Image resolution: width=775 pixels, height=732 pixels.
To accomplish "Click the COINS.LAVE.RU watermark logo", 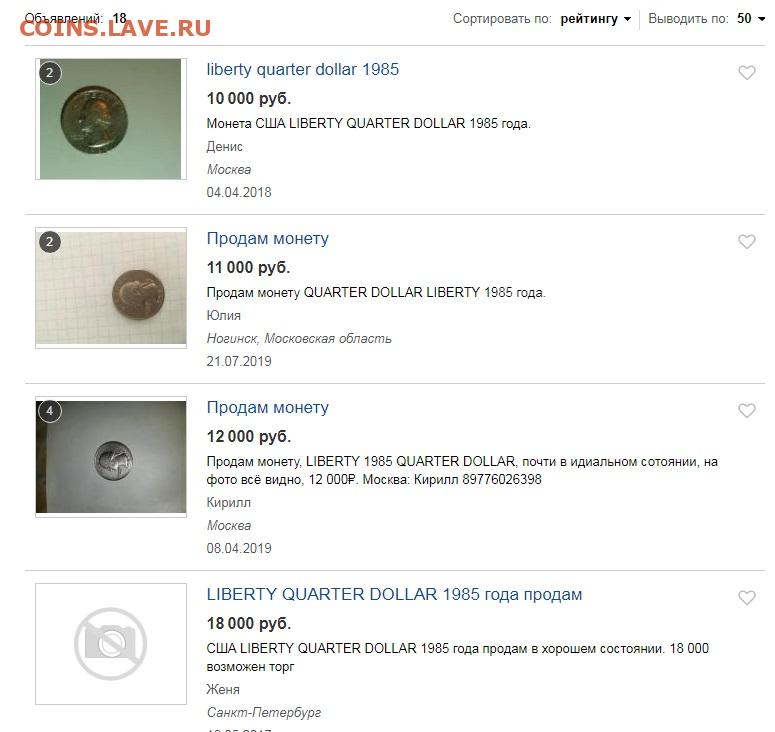I will pyautogui.click(x=115, y=28).
